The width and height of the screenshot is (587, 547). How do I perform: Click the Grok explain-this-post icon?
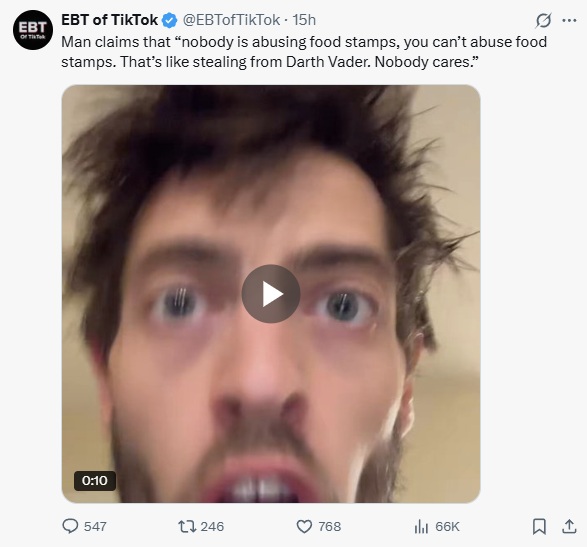coord(543,21)
